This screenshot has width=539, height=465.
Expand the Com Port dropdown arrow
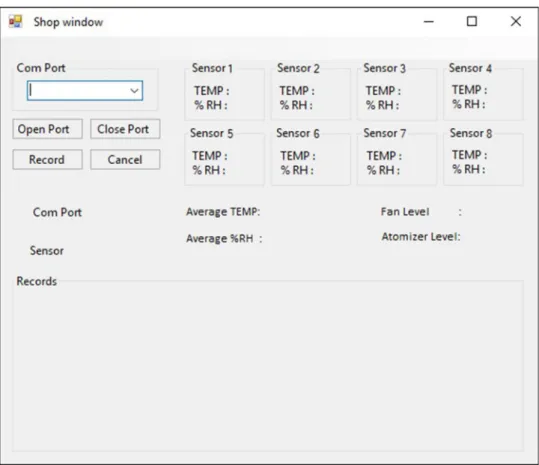click(x=134, y=91)
